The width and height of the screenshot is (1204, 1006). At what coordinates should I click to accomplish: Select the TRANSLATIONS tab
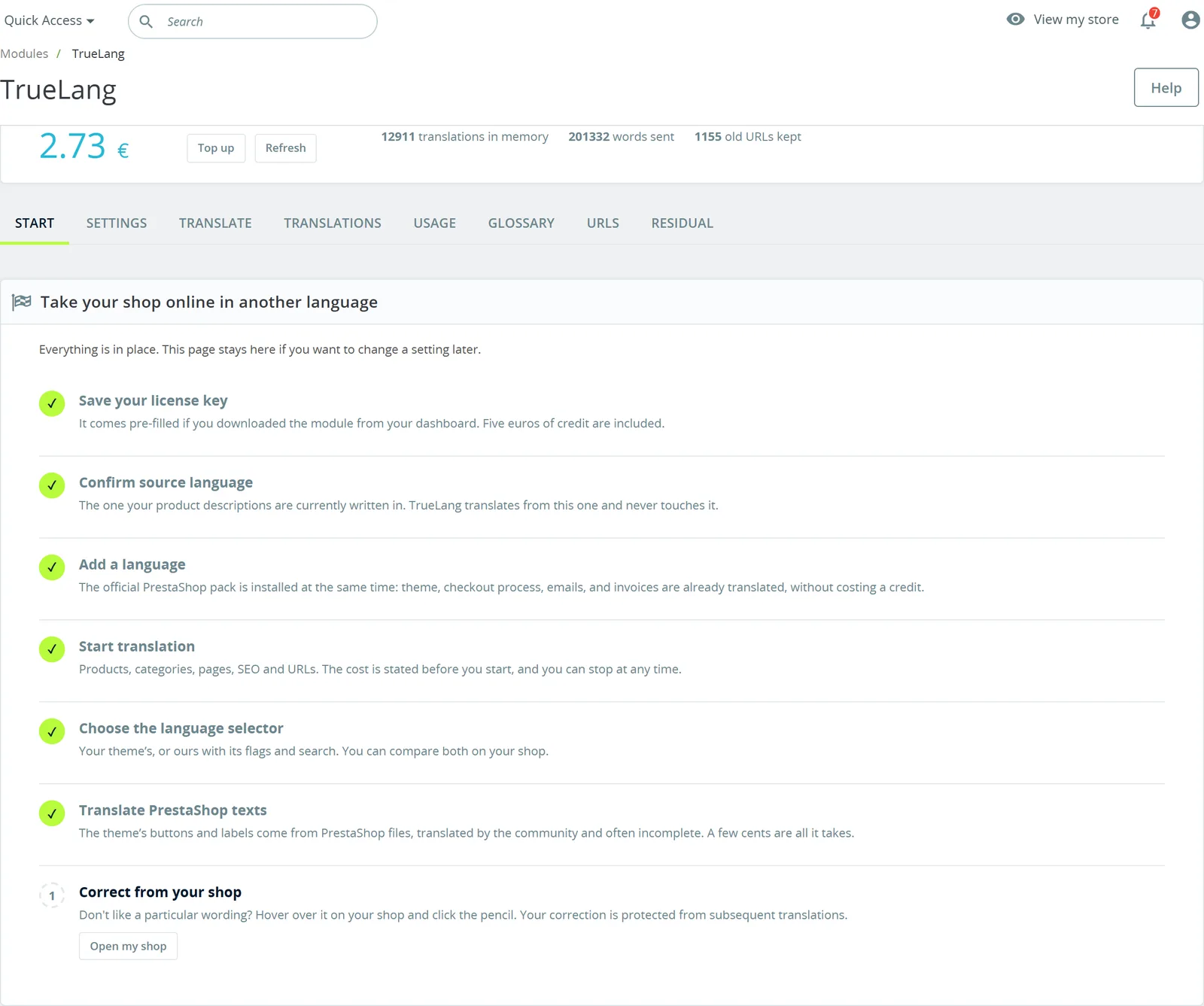click(x=333, y=223)
